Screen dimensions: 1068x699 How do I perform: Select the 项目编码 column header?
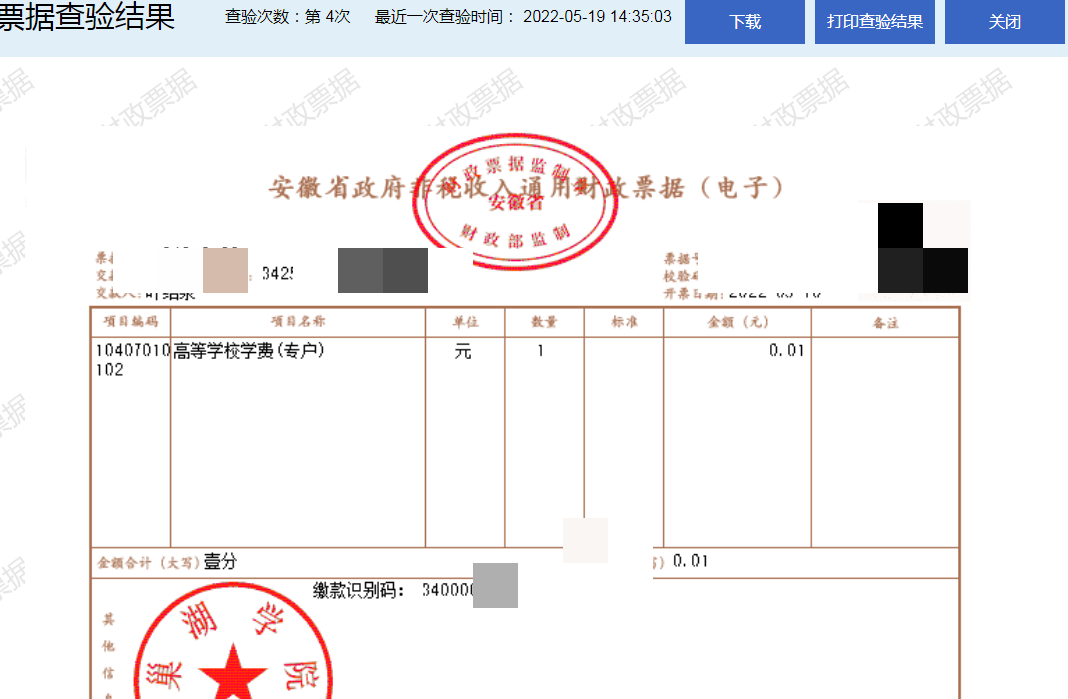(131, 322)
